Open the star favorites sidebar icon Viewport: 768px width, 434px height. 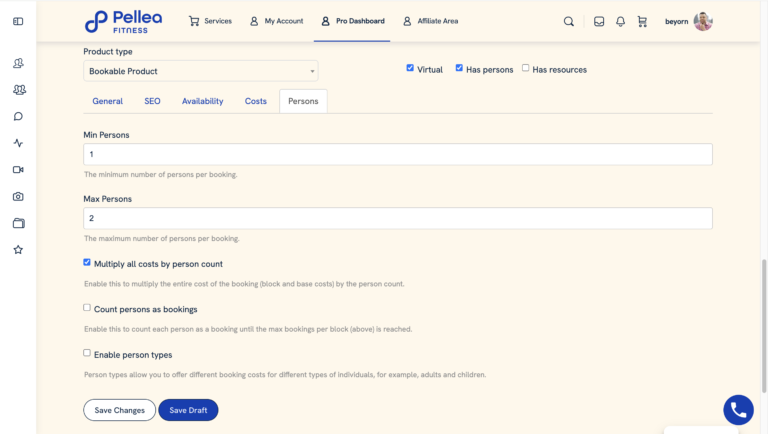coord(18,250)
